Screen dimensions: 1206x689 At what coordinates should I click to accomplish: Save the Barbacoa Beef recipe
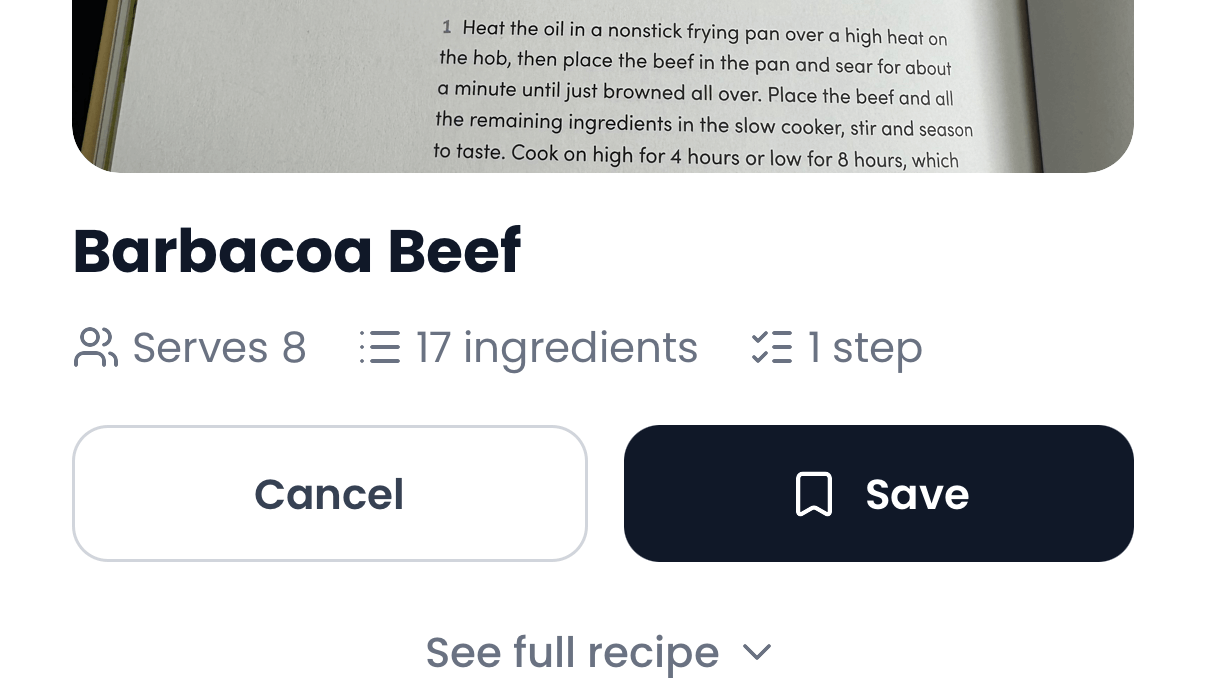tap(878, 494)
